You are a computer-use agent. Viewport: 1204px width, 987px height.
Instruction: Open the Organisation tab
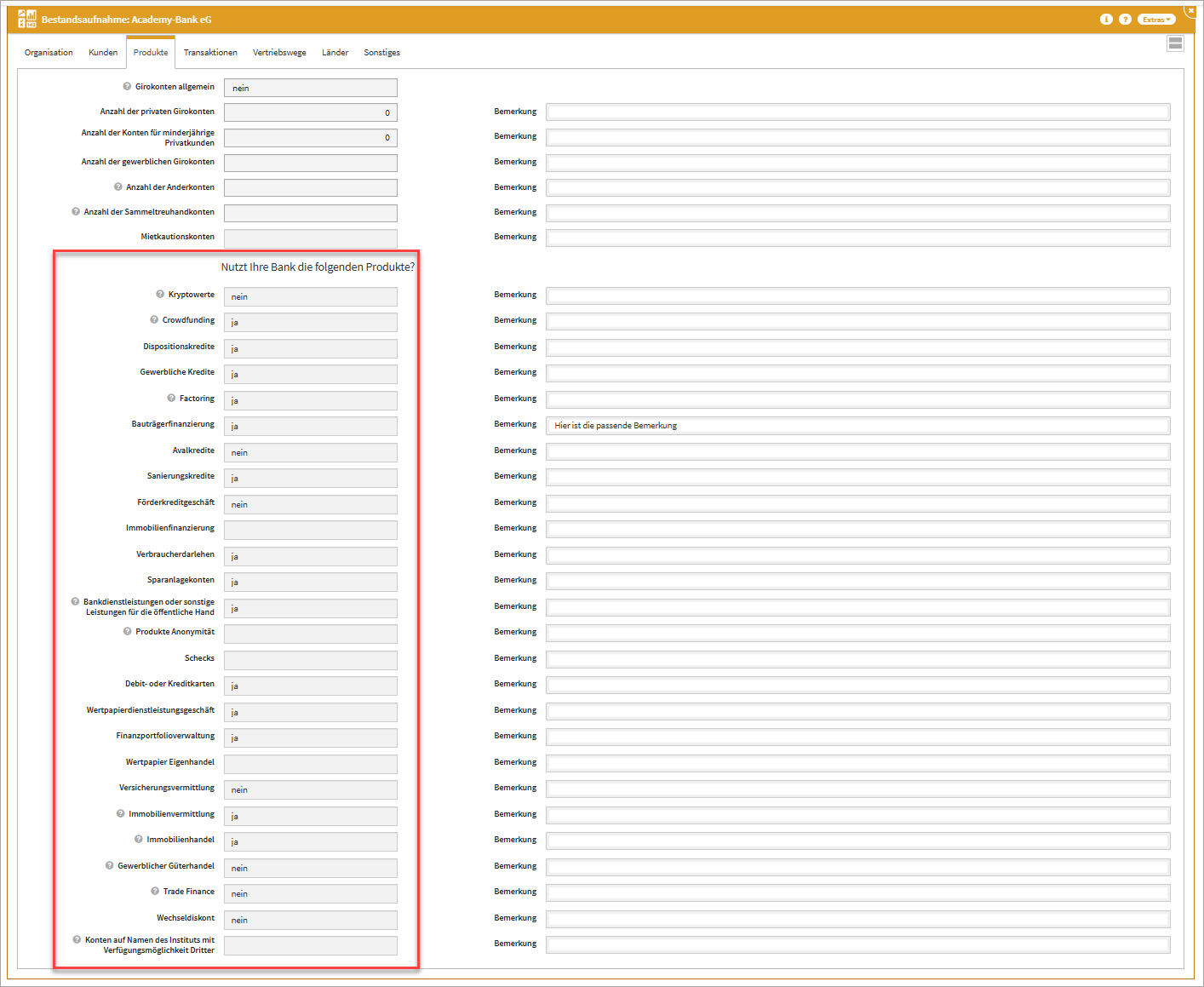point(49,53)
